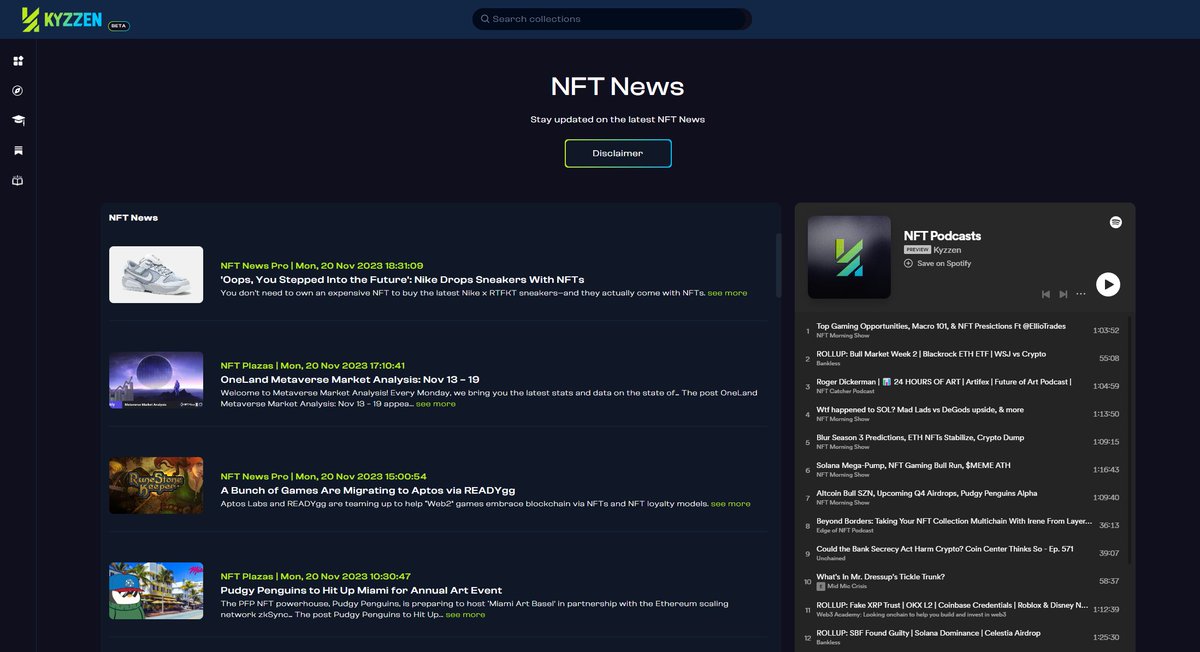Image resolution: width=1200 pixels, height=652 pixels.
Task: Click into the Search collections field
Action: pyautogui.click(x=612, y=19)
